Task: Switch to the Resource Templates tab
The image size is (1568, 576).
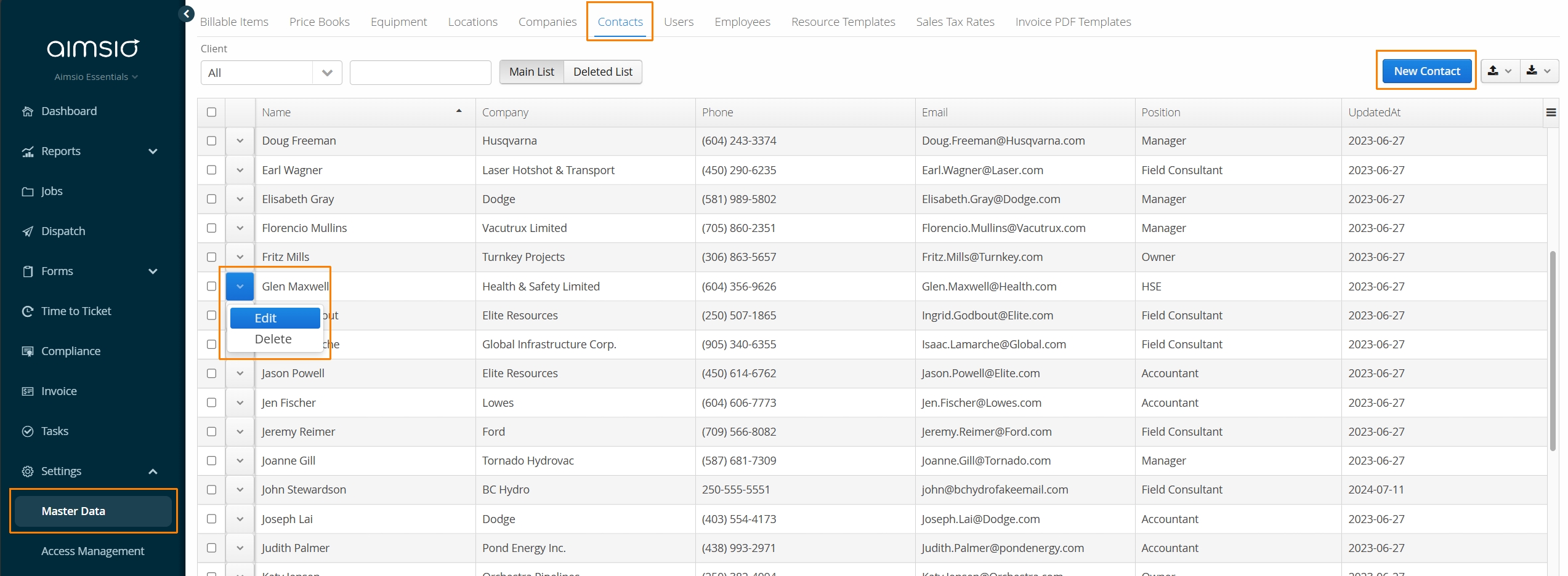Action: point(843,22)
